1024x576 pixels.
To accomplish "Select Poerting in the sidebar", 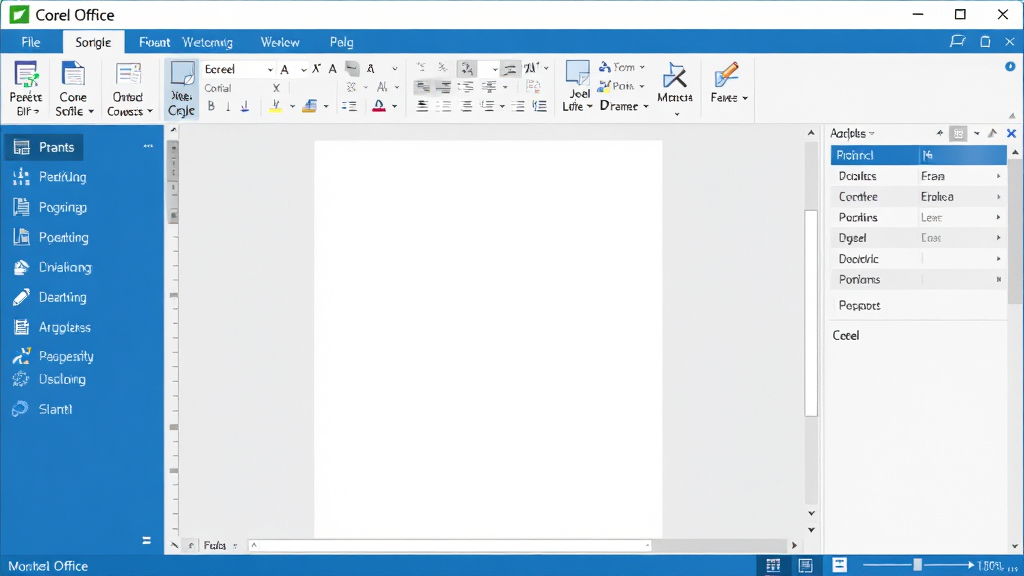I will coord(50,237).
